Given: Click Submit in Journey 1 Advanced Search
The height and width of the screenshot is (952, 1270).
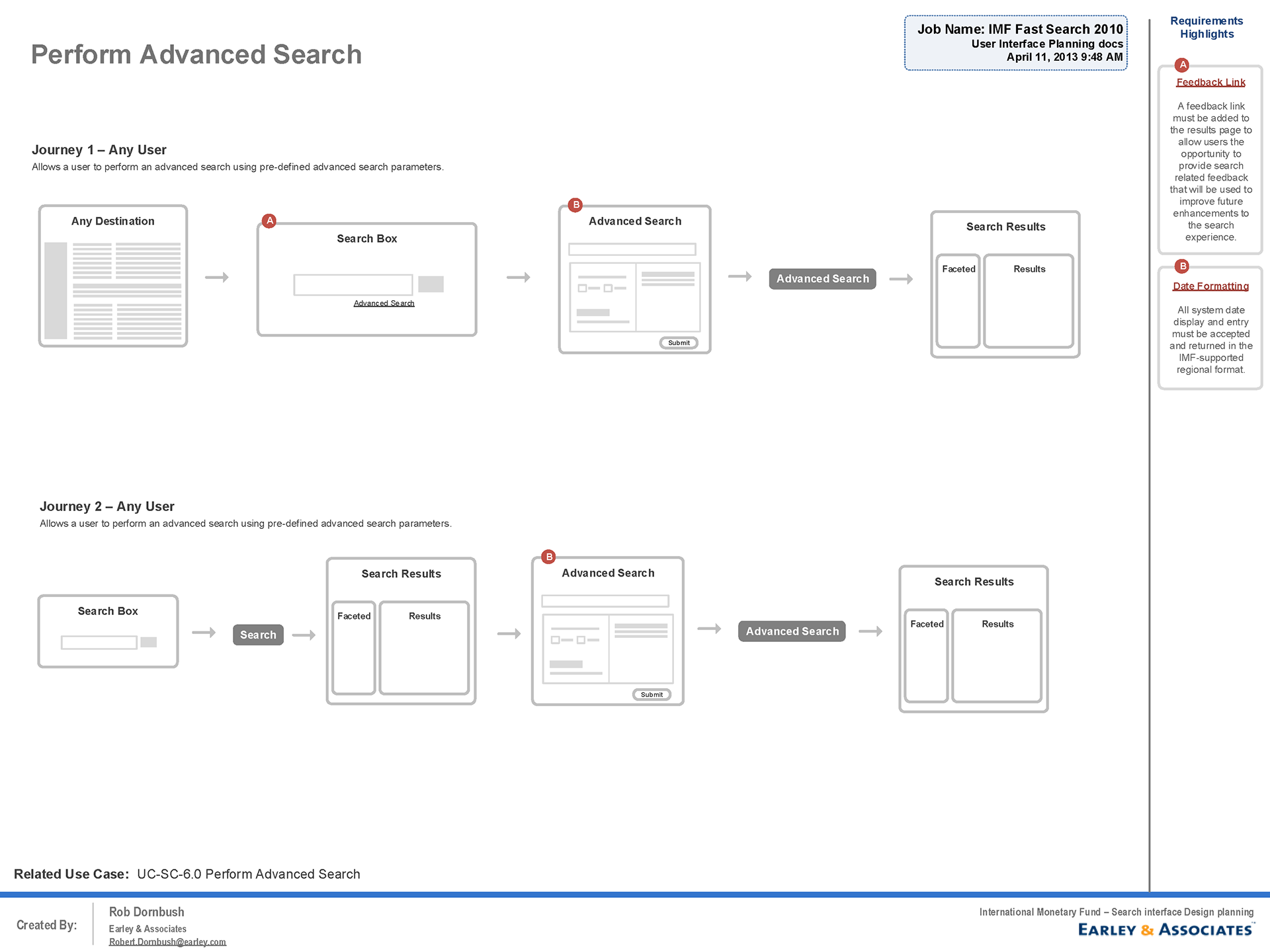Looking at the screenshot, I should (679, 342).
